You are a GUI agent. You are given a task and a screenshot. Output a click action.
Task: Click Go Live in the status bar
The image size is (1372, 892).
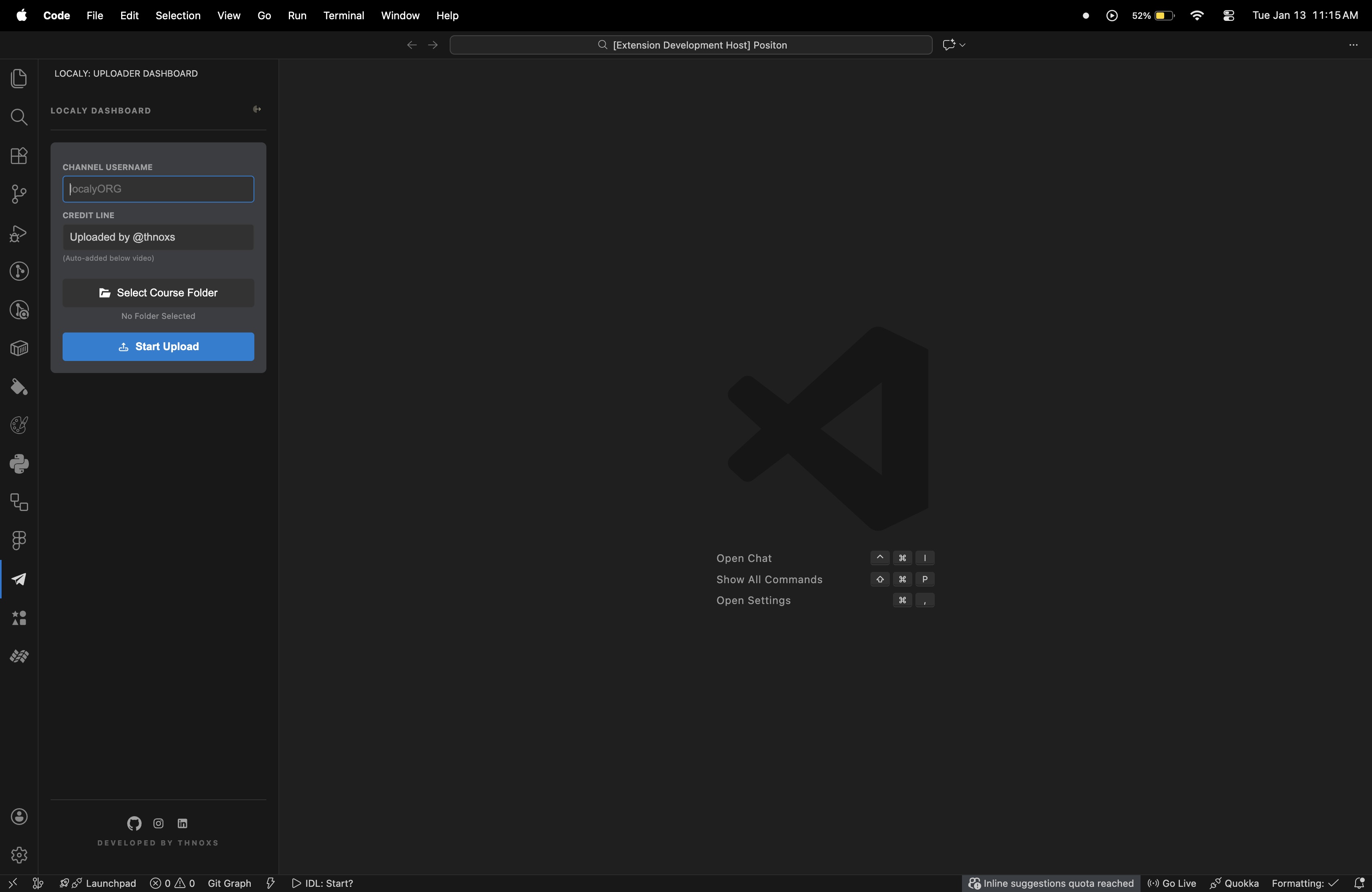(x=1171, y=883)
